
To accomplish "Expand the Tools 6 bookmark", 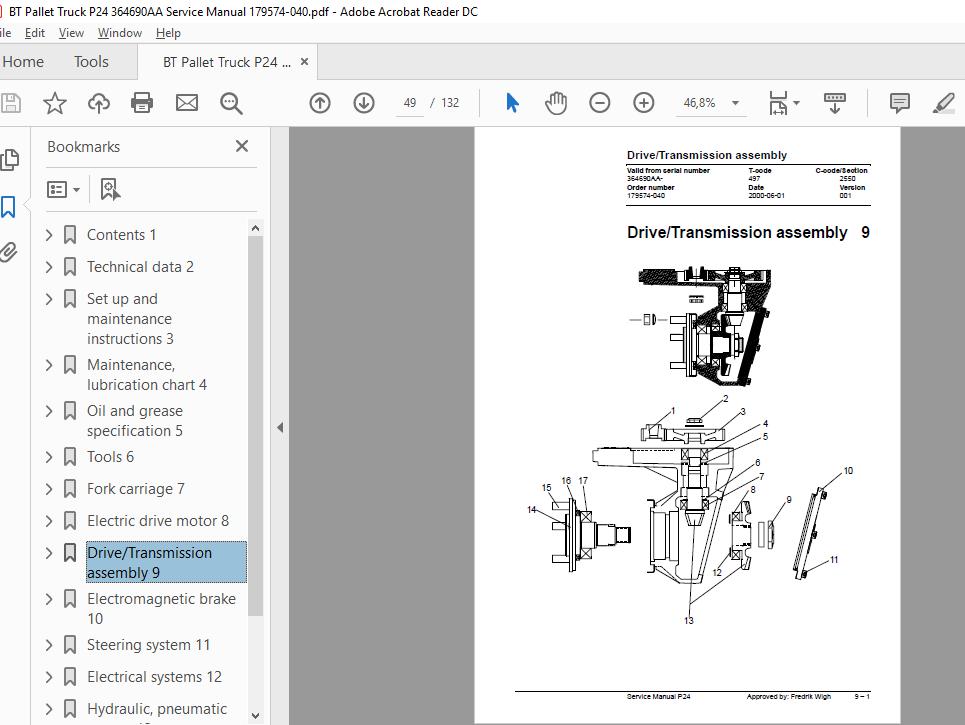I will (x=49, y=457).
